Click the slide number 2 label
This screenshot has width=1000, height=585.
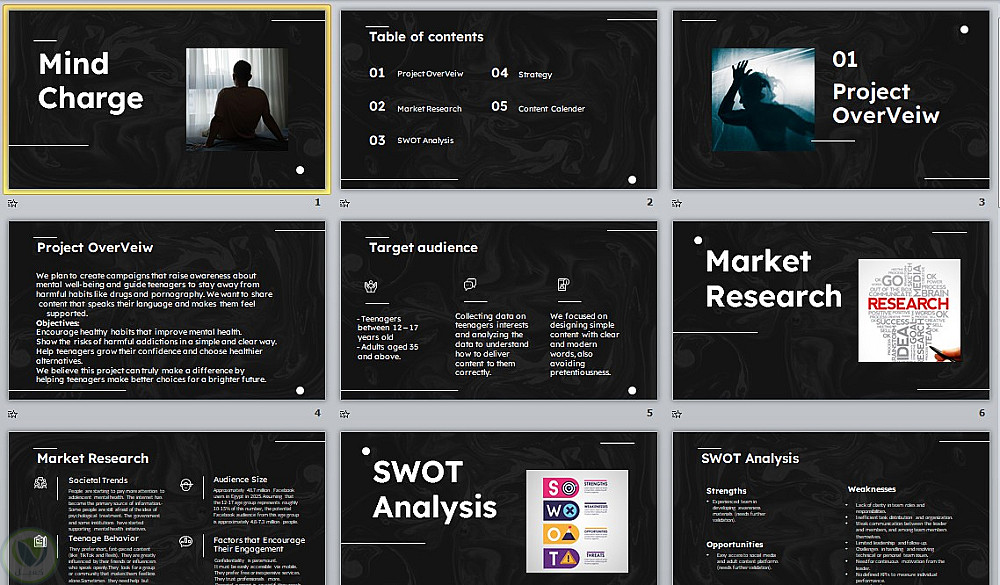point(650,202)
